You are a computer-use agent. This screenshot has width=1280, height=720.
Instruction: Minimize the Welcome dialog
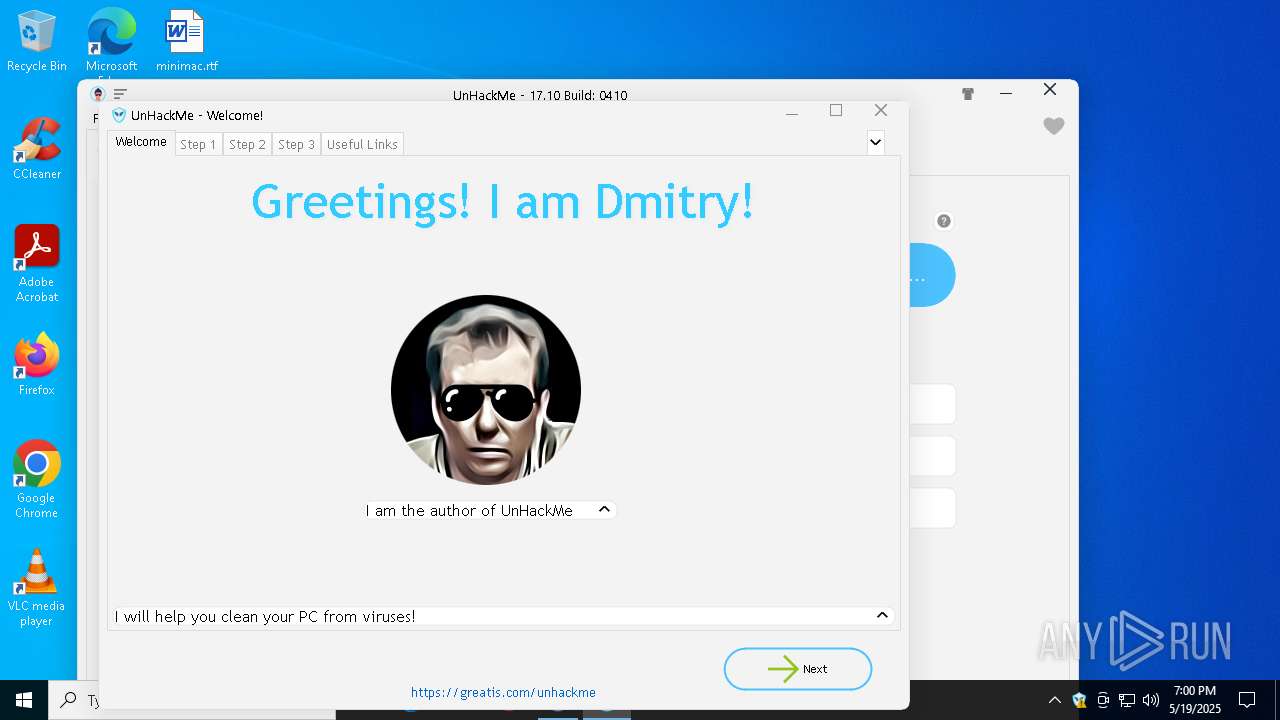[792, 114]
